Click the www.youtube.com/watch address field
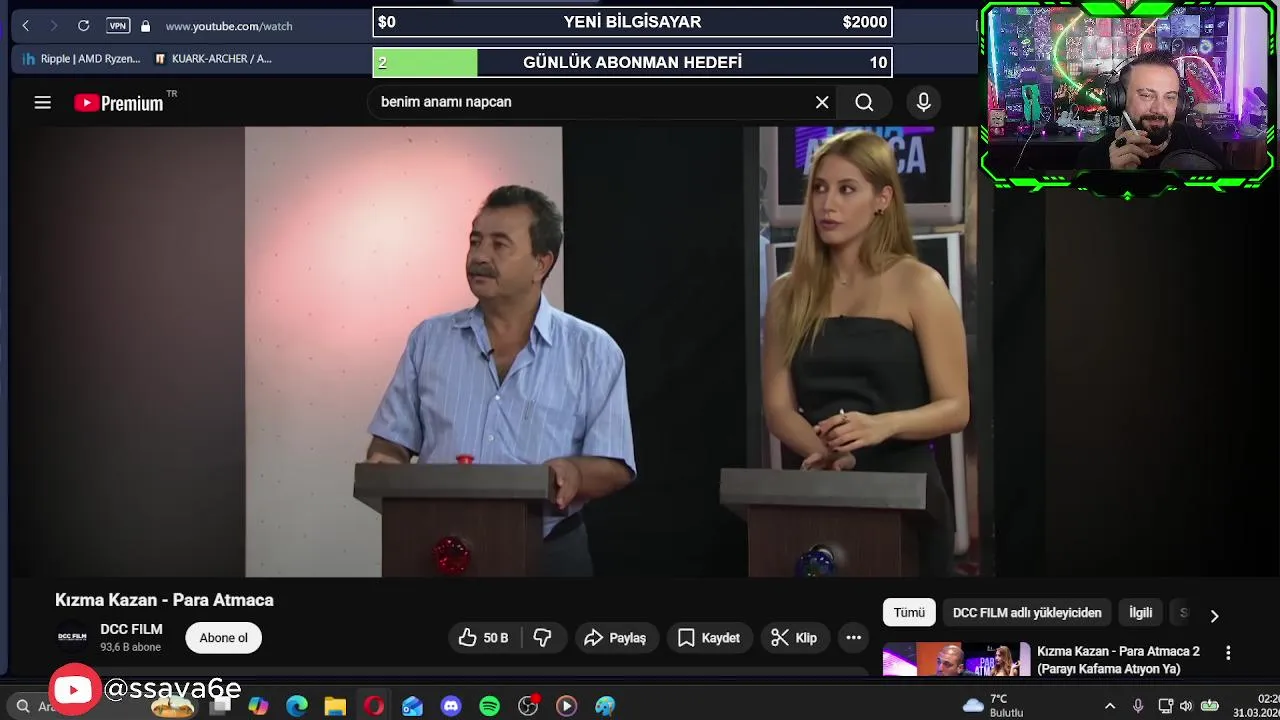Screen dimensions: 1280x720 tap(229, 26)
